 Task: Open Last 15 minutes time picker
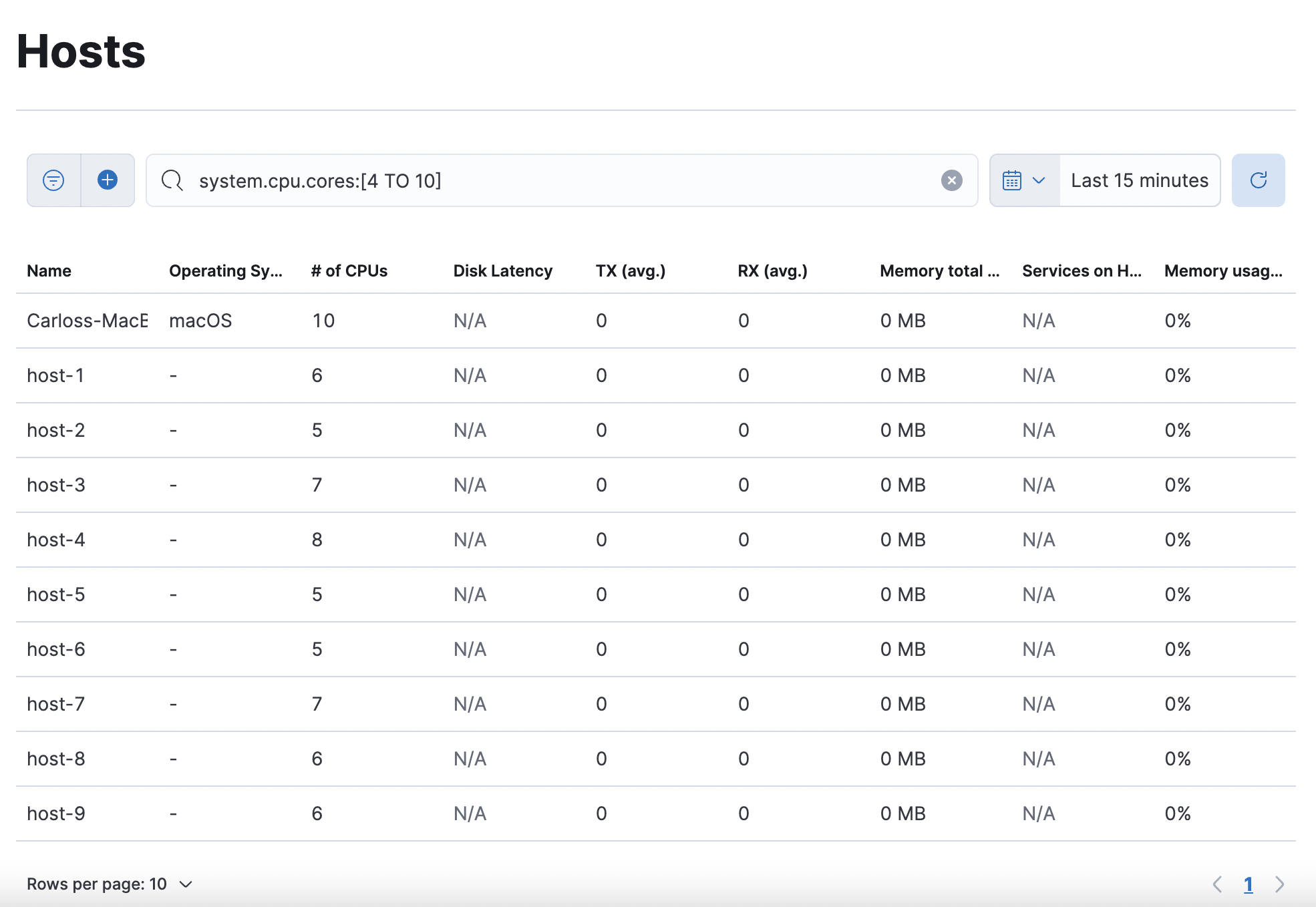1139,180
